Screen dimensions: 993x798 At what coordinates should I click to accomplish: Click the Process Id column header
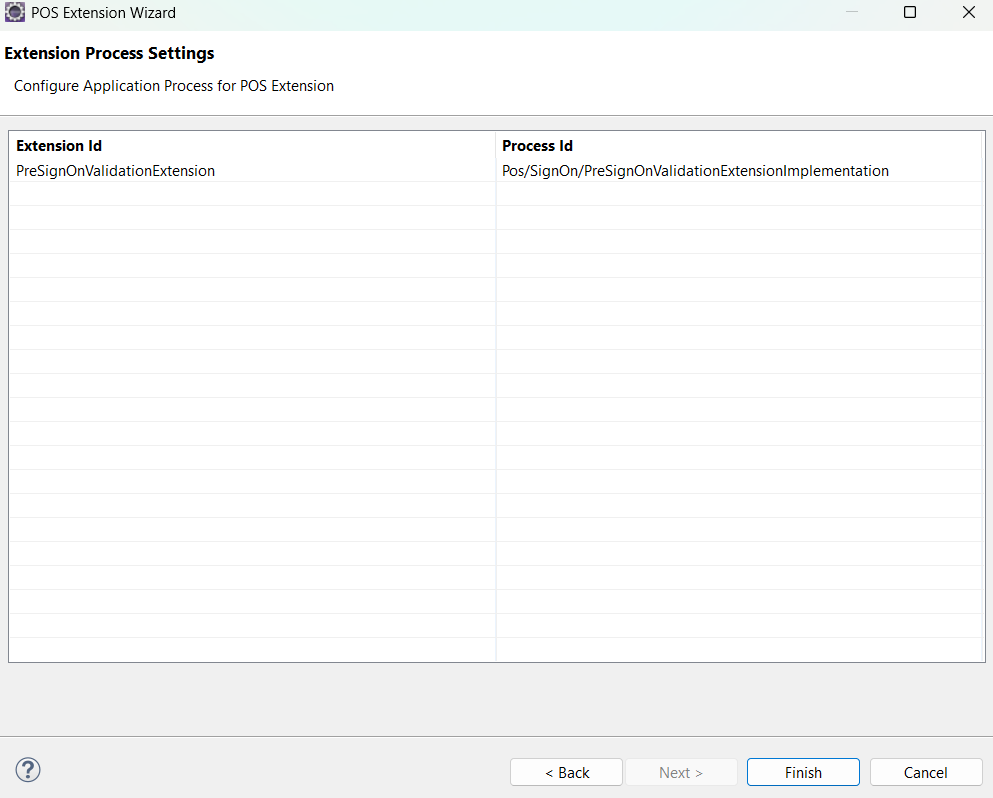pos(537,145)
